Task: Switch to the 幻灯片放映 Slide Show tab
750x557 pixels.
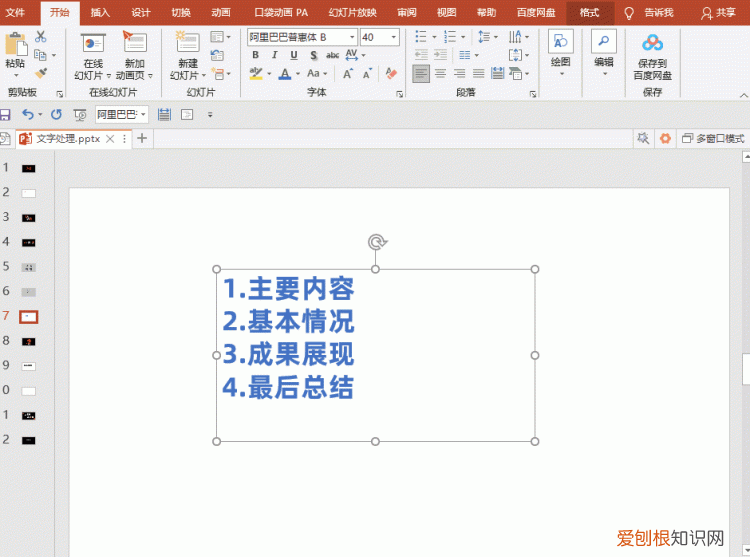Action: point(353,12)
